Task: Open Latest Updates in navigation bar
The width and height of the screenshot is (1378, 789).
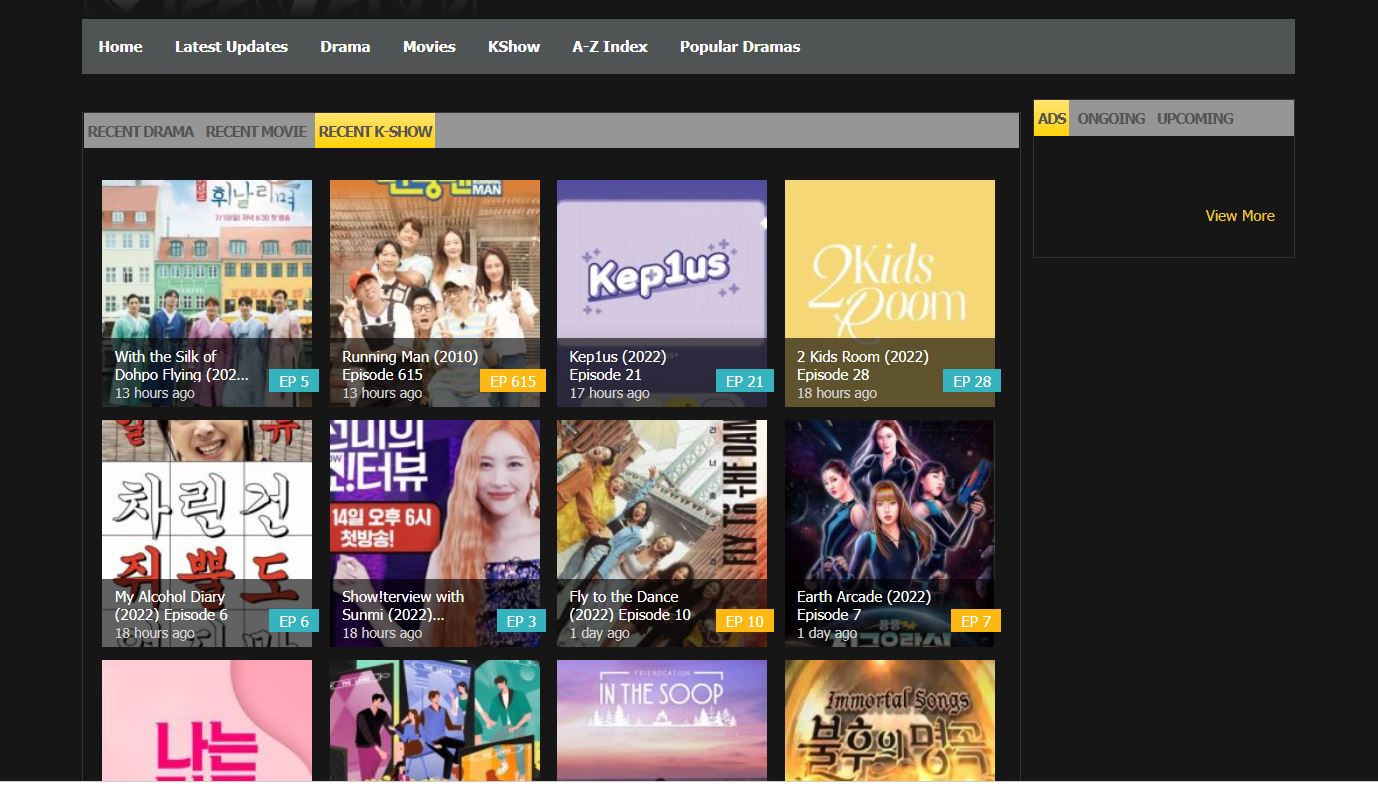Action: 231,47
